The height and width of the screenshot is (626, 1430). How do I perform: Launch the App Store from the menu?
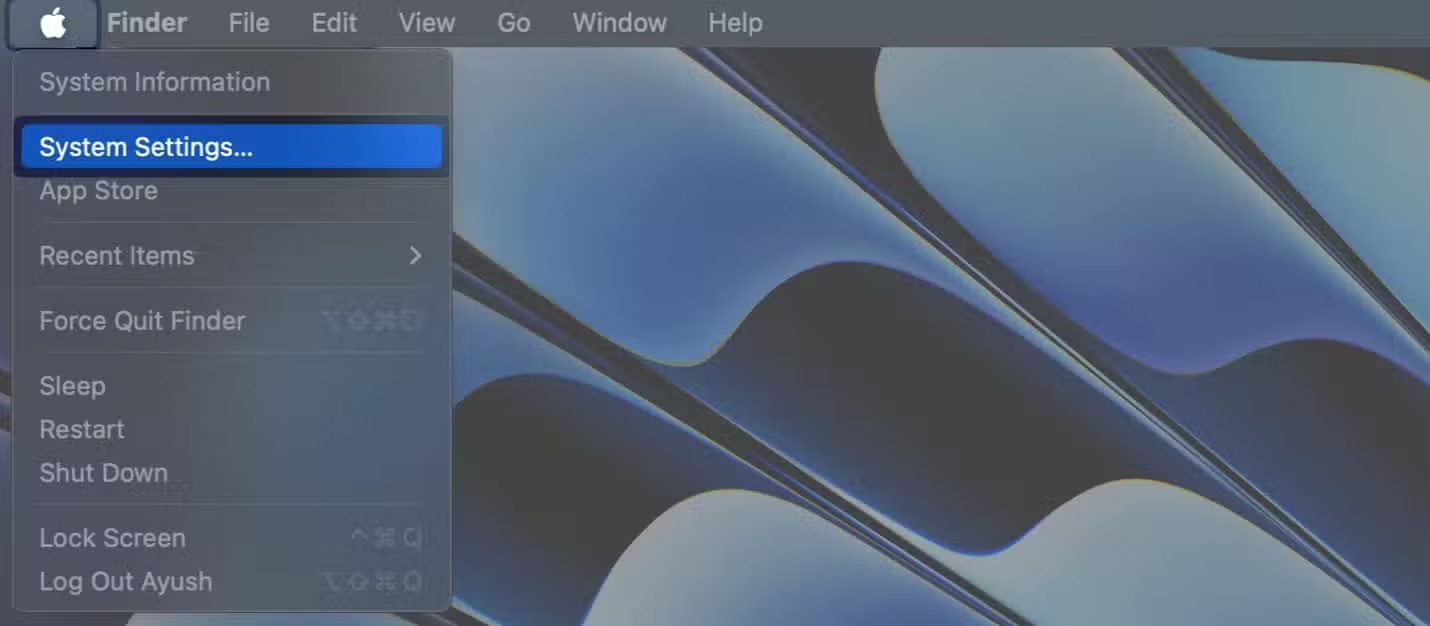tap(98, 190)
